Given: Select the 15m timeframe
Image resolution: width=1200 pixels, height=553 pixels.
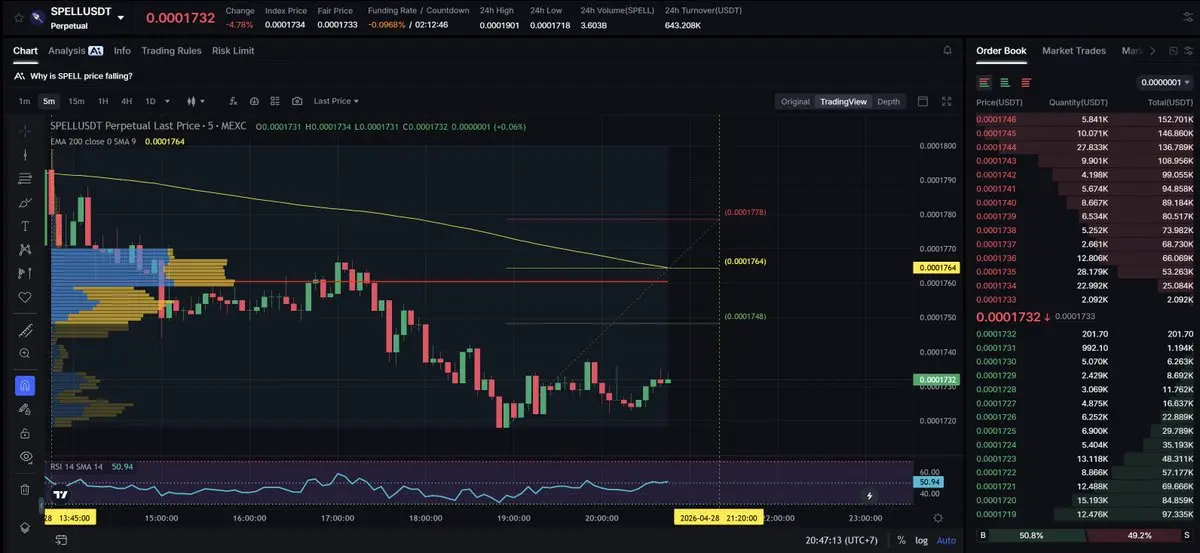Looking at the screenshot, I should pos(76,101).
